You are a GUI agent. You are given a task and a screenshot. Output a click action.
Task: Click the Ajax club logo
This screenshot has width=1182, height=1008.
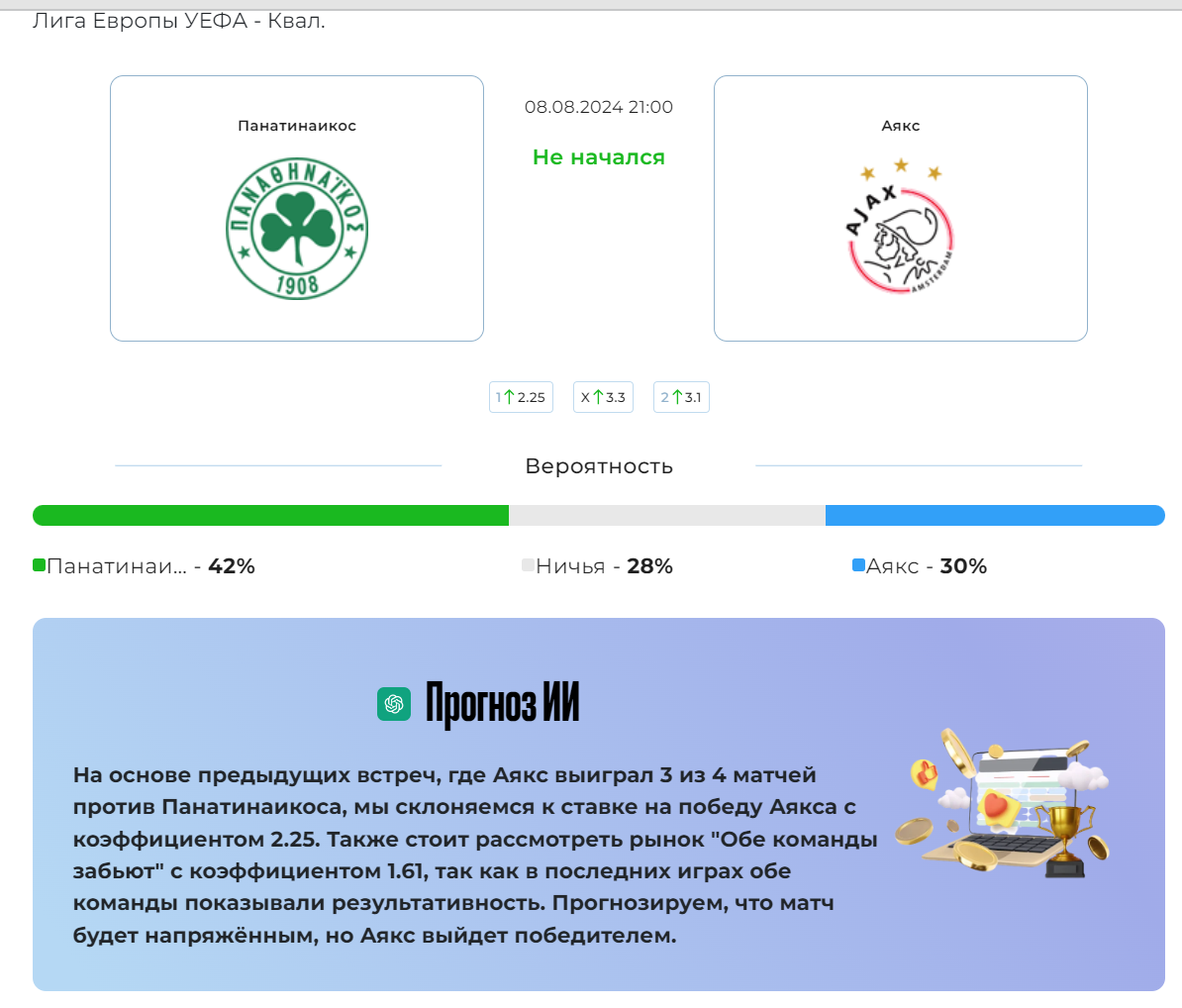point(900,226)
